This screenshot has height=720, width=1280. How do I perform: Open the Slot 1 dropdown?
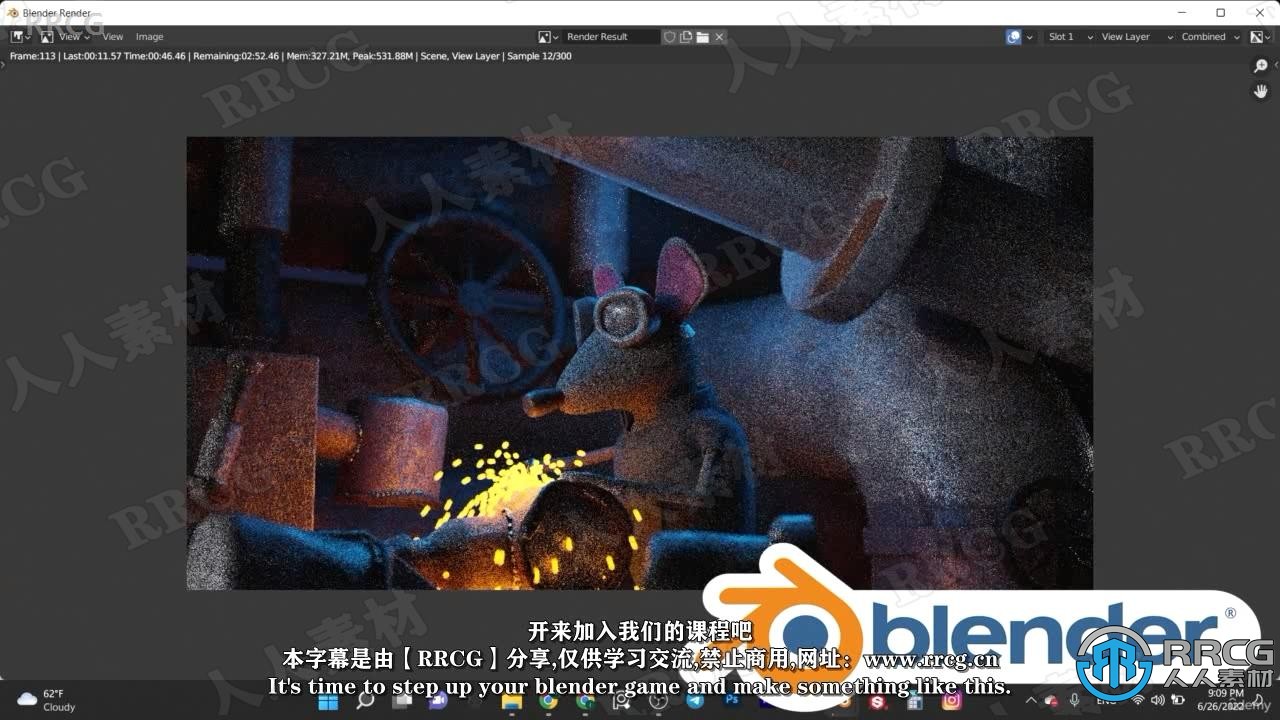point(1069,37)
